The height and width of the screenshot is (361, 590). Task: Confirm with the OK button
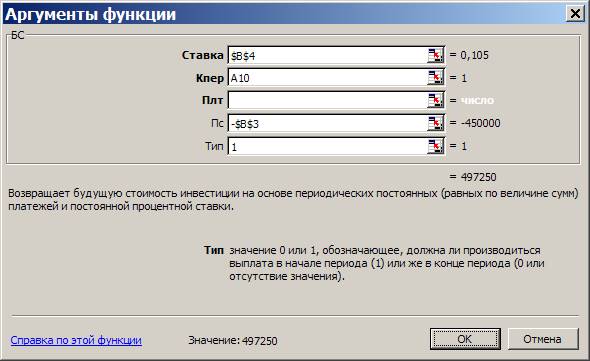(465, 339)
